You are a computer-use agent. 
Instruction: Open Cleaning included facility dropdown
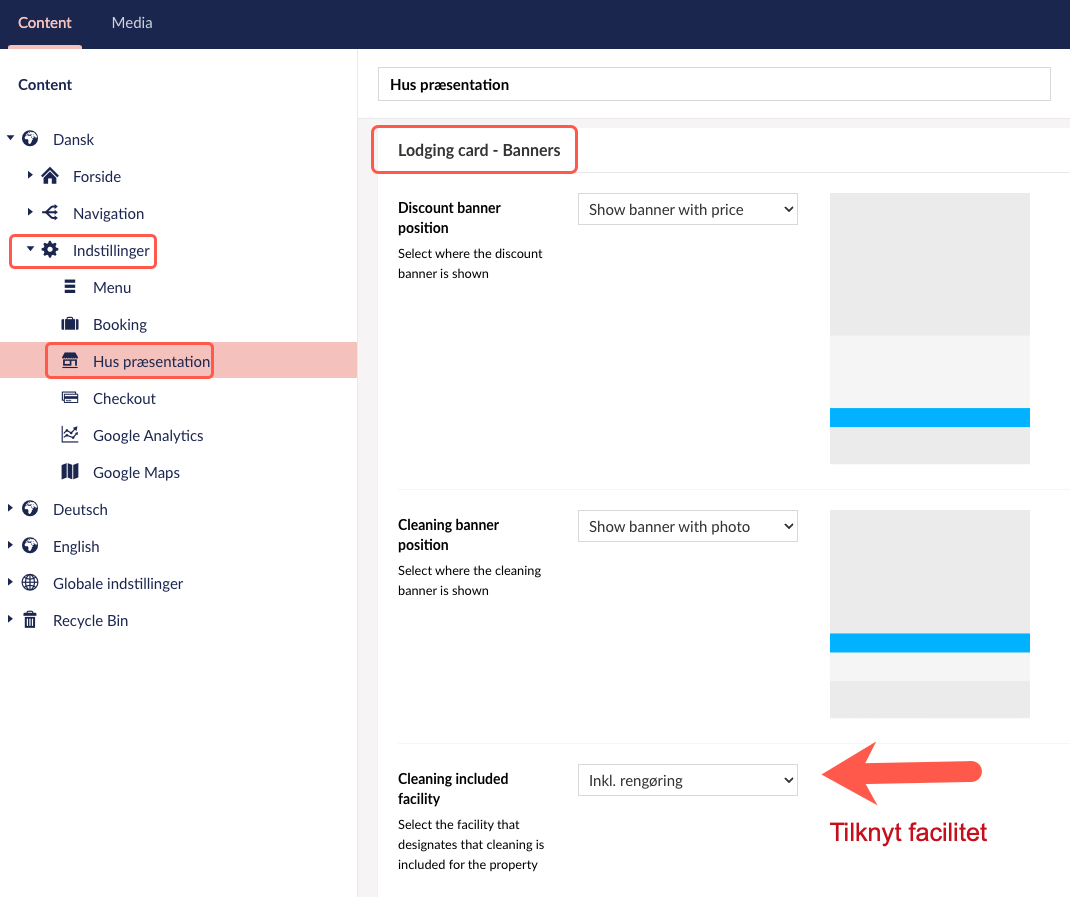click(687, 780)
